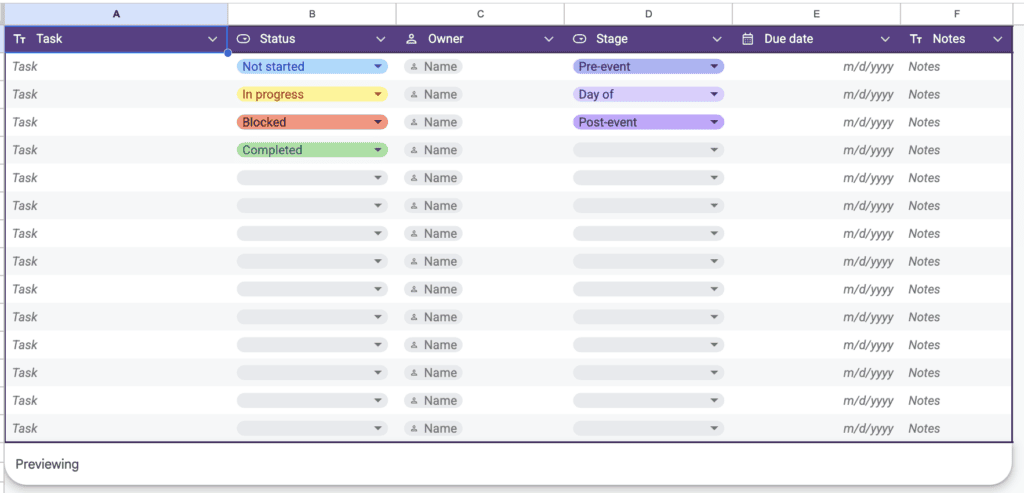This screenshot has height=493, width=1024.
Task: Click the text-type icon beside Task header
Action: 20,39
